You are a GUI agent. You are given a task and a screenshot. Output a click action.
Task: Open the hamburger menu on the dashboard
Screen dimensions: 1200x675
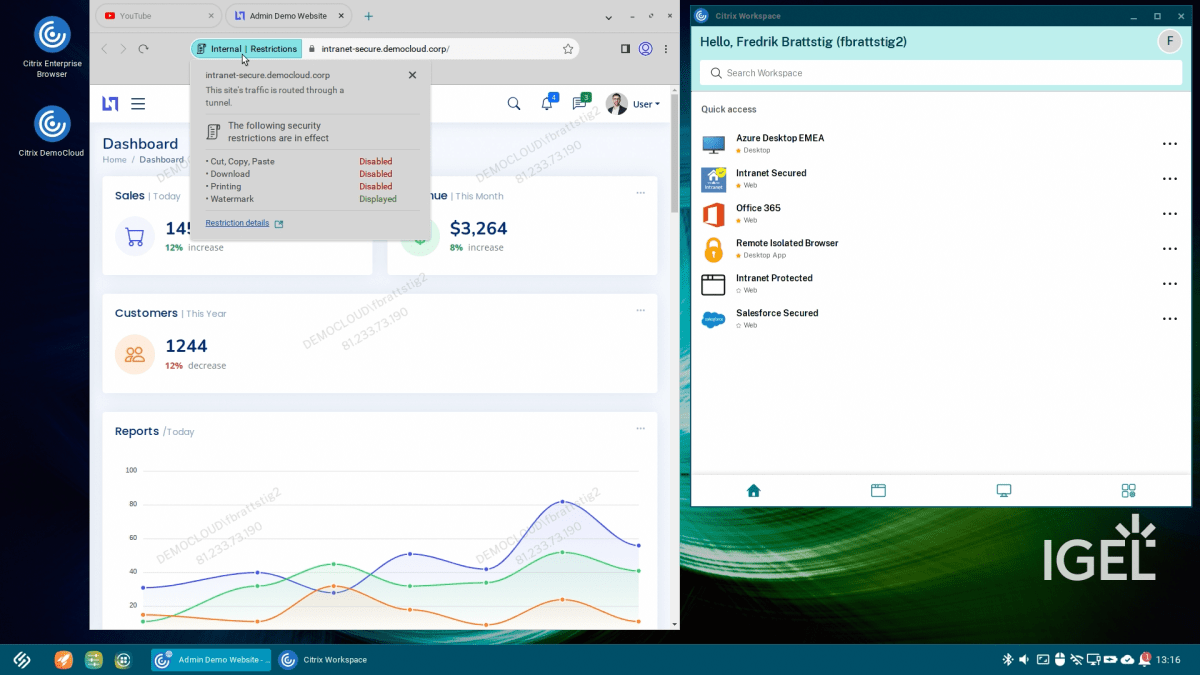pyautogui.click(x=138, y=103)
